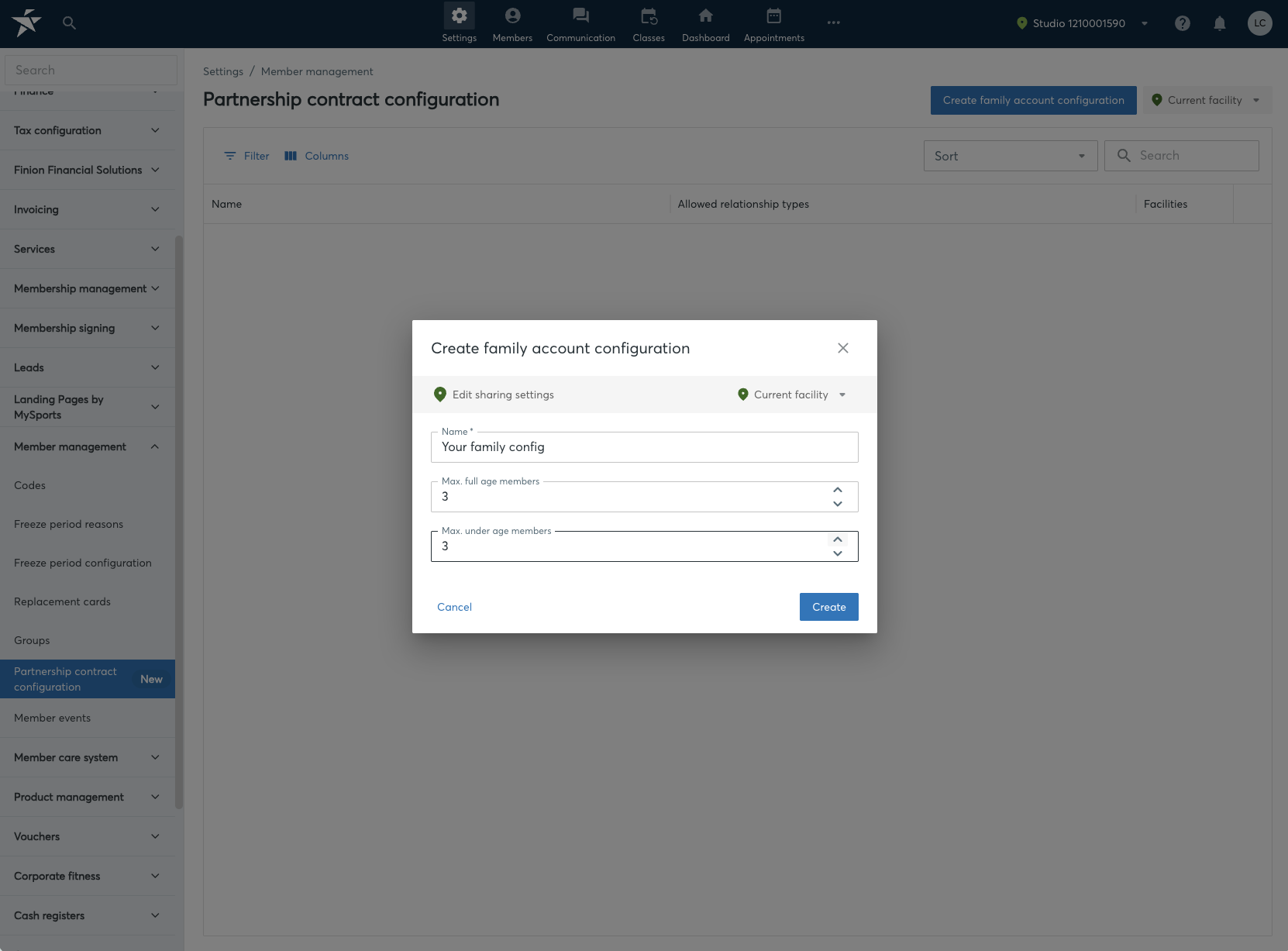This screenshot has width=1288, height=951.
Task: Click the star logo home icon
Action: click(26, 23)
